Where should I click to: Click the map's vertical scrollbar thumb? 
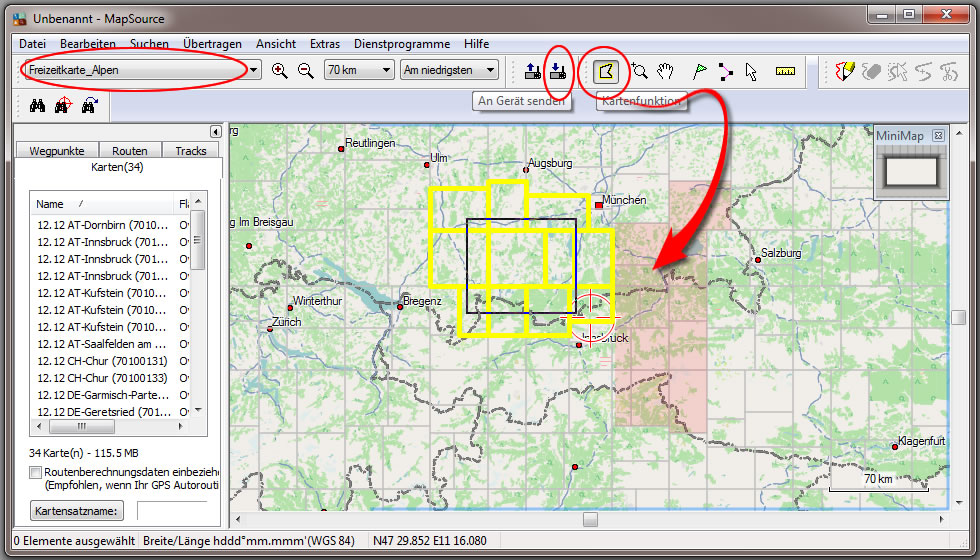[x=959, y=317]
